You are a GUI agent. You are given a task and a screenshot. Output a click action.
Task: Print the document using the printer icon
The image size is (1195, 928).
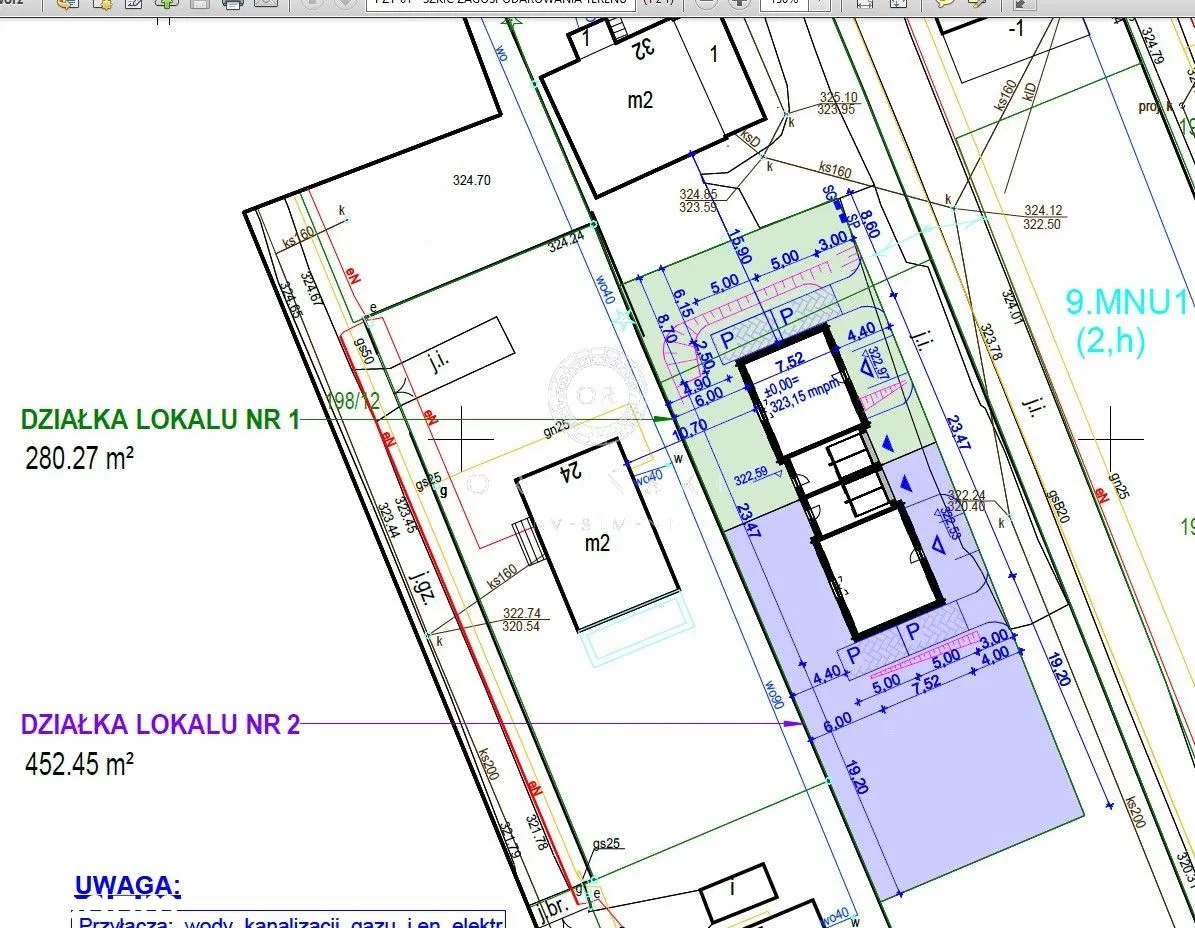point(233,3)
